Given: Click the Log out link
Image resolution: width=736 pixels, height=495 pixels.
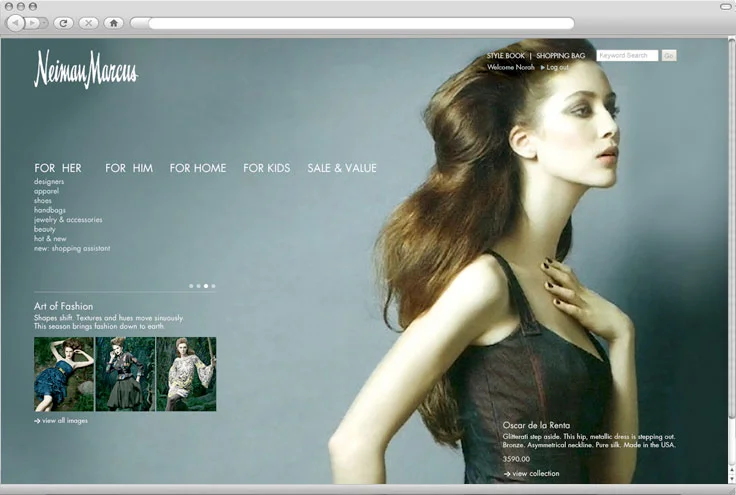Looking at the screenshot, I should [554, 67].
